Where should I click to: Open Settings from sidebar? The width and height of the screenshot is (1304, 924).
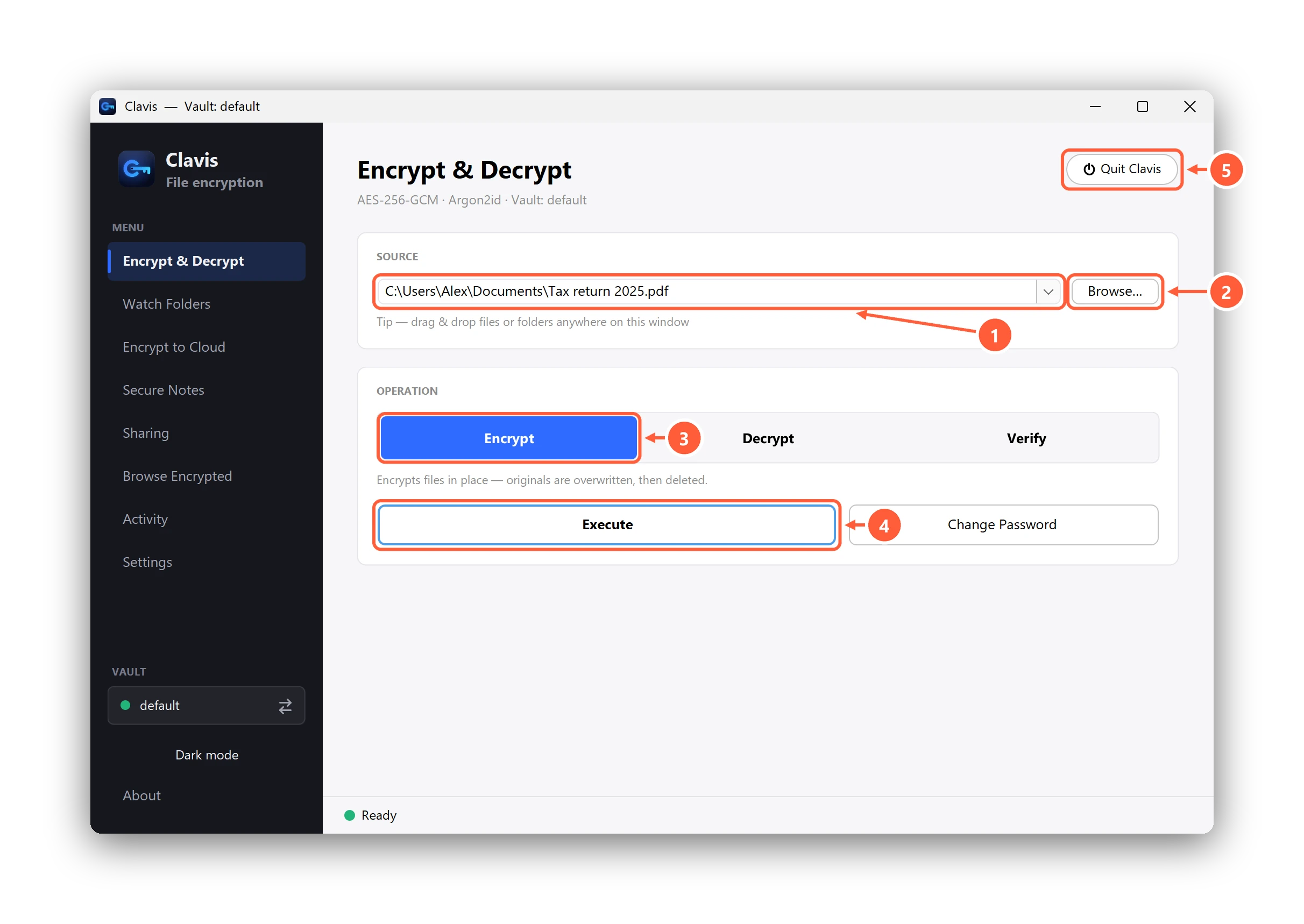(207, 562)
